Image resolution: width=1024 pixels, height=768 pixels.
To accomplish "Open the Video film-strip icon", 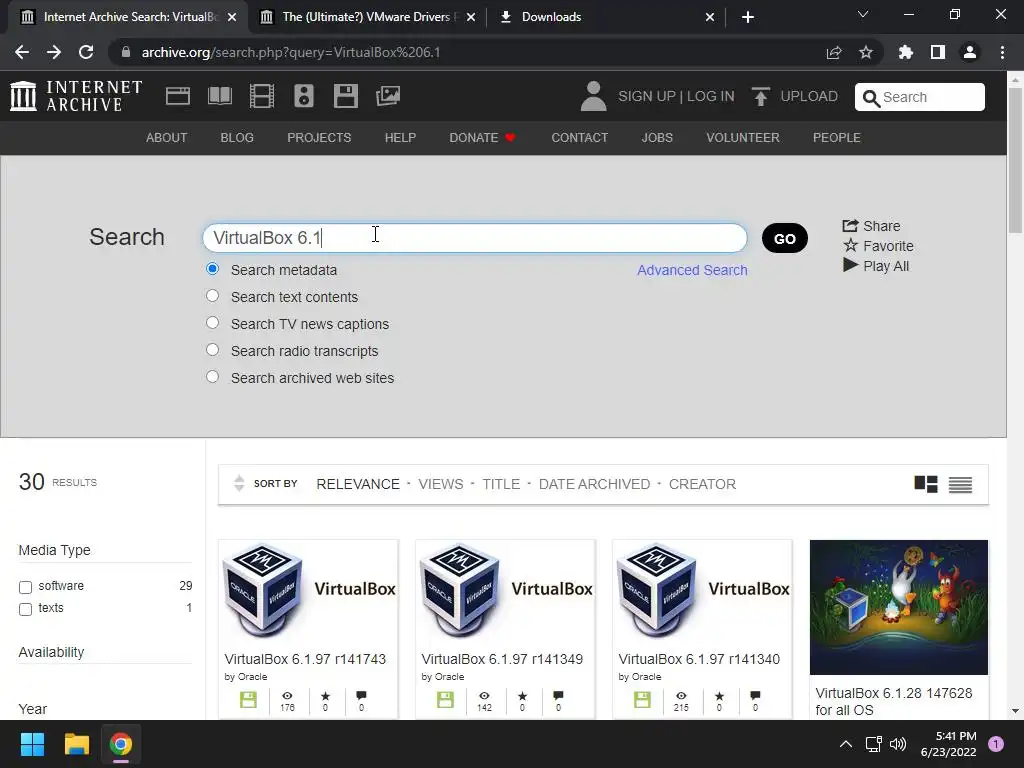I will (x=262, y=96).
